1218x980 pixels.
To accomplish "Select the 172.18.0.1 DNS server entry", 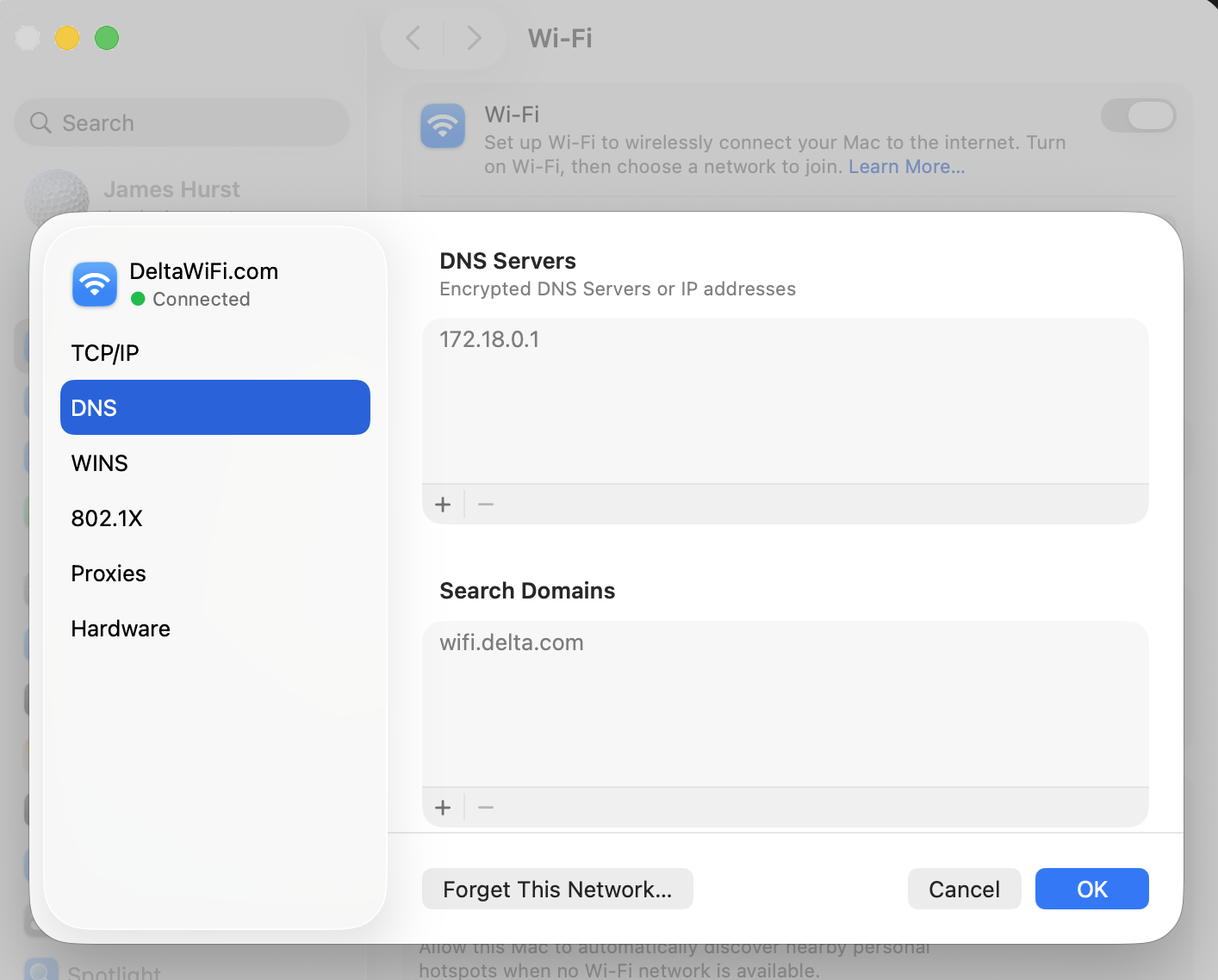I will coord(489,339).
